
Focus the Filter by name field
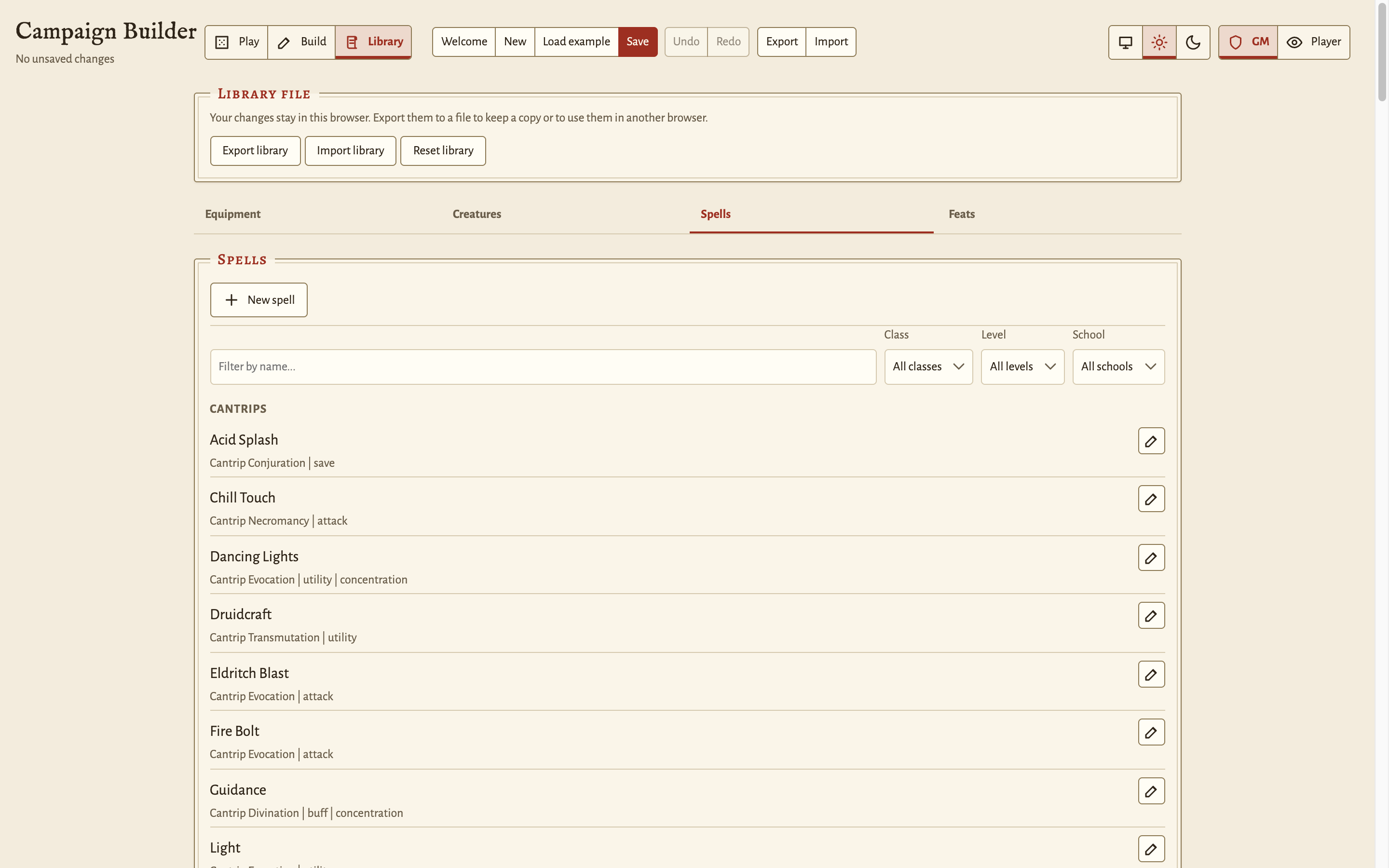543,367
